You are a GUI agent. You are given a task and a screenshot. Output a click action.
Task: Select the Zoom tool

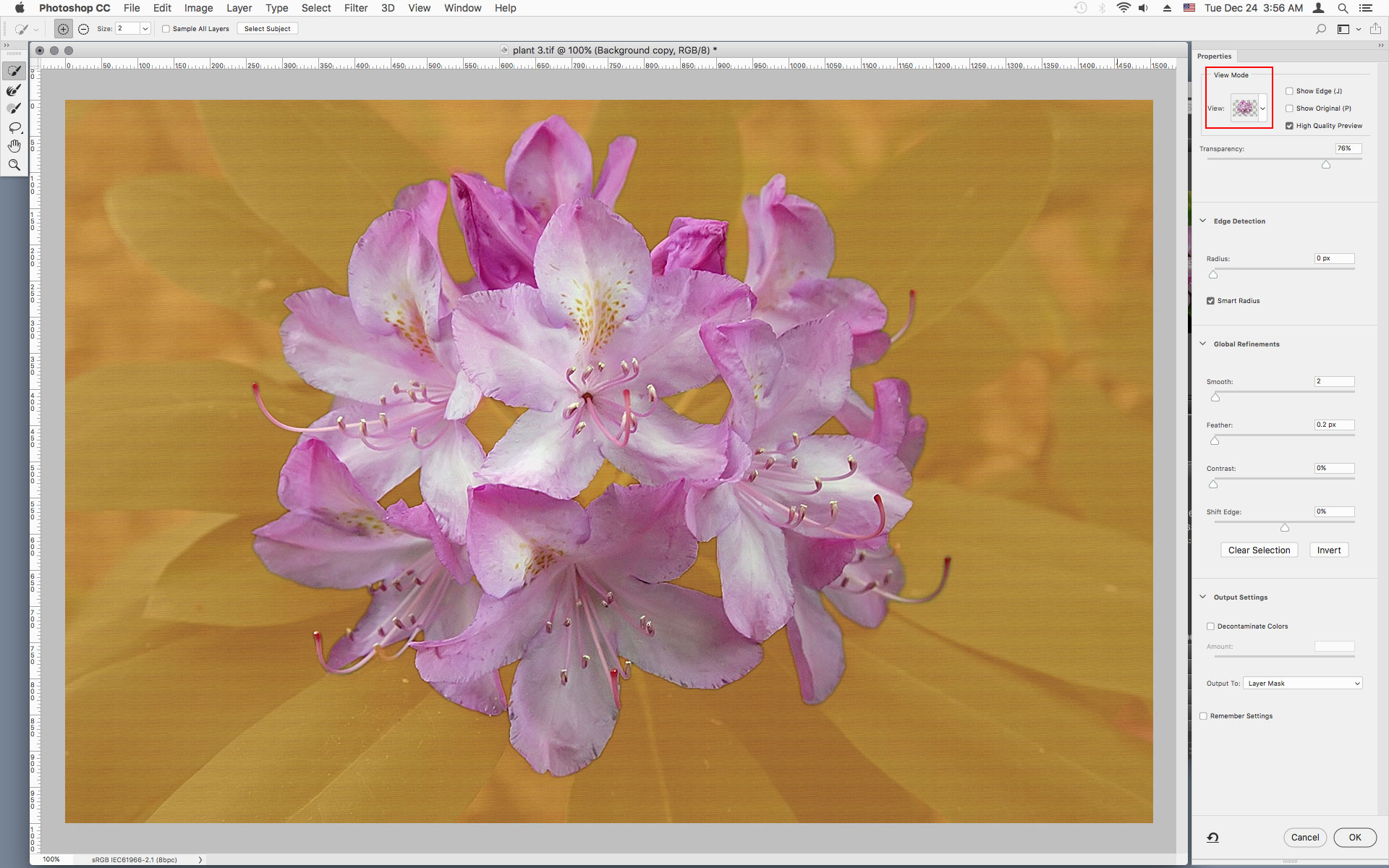click(x=14, y=165)
